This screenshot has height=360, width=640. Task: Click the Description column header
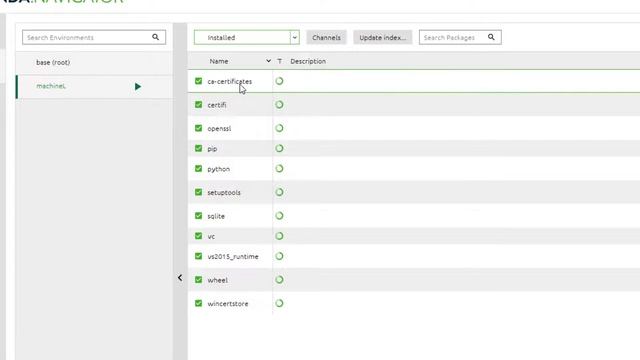(x=308, y=61)
